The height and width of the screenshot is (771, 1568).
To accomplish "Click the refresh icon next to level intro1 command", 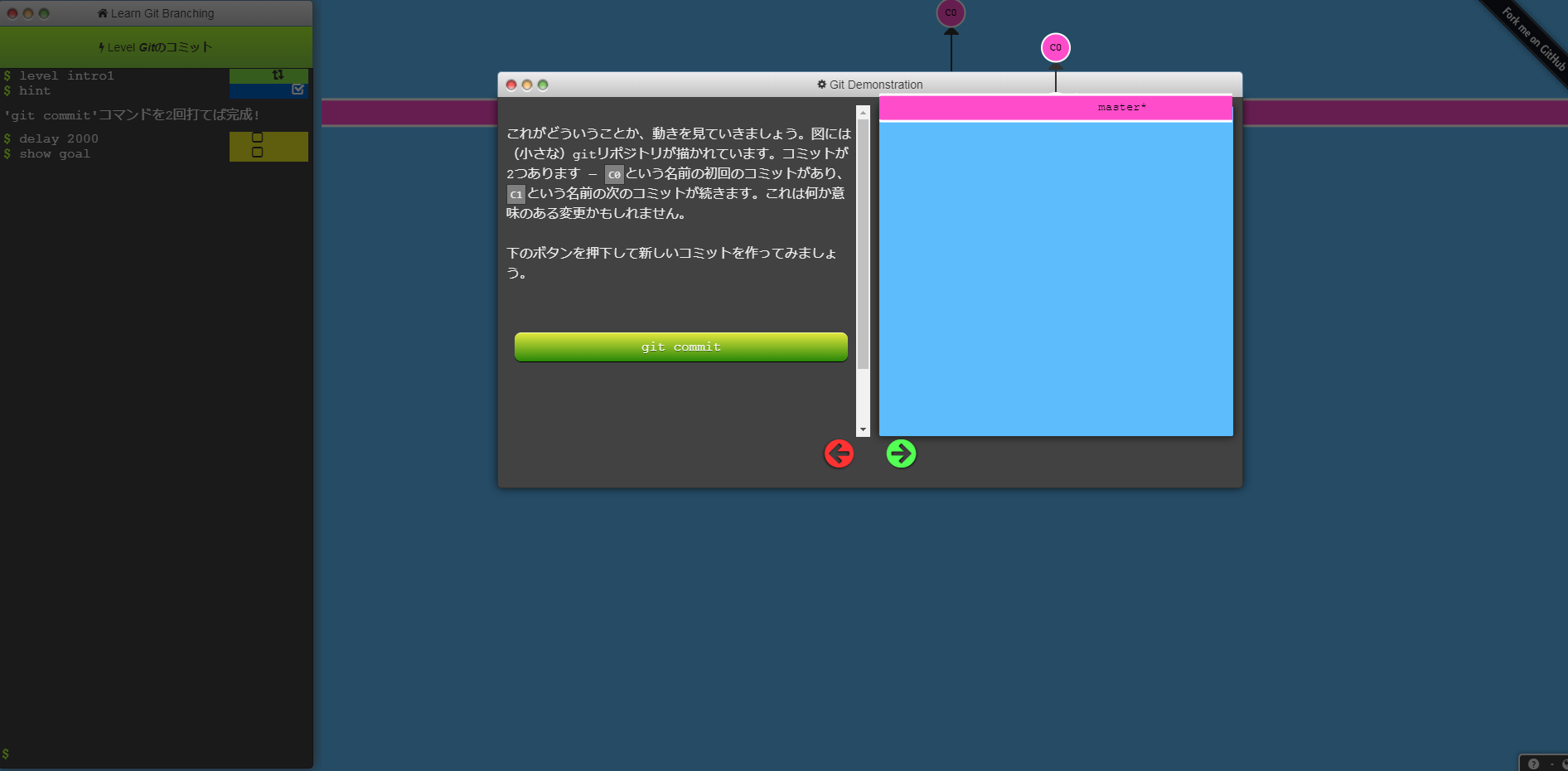I will [277, 75].
